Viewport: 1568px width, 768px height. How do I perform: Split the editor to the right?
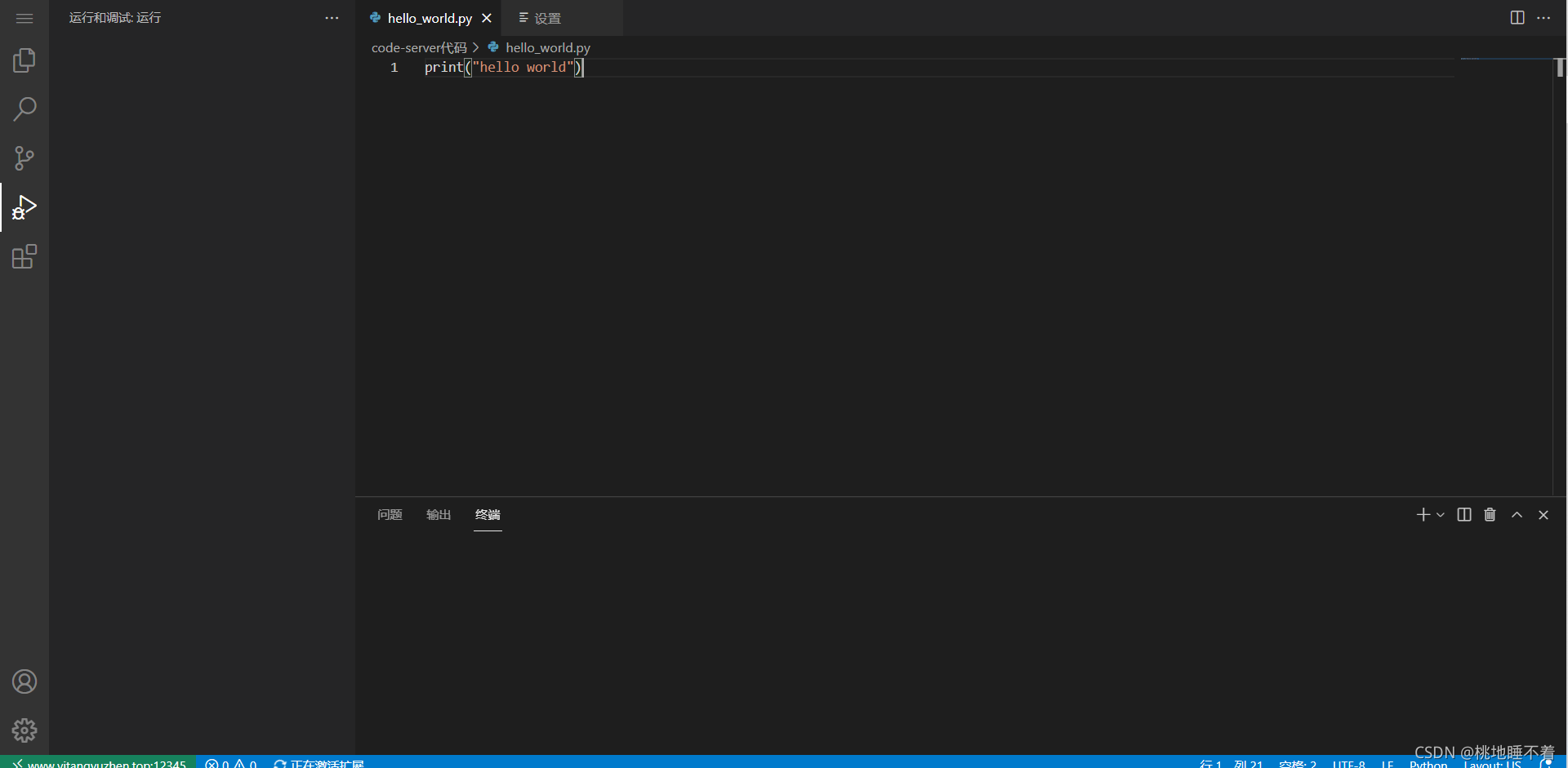[x=1517, y=18]
